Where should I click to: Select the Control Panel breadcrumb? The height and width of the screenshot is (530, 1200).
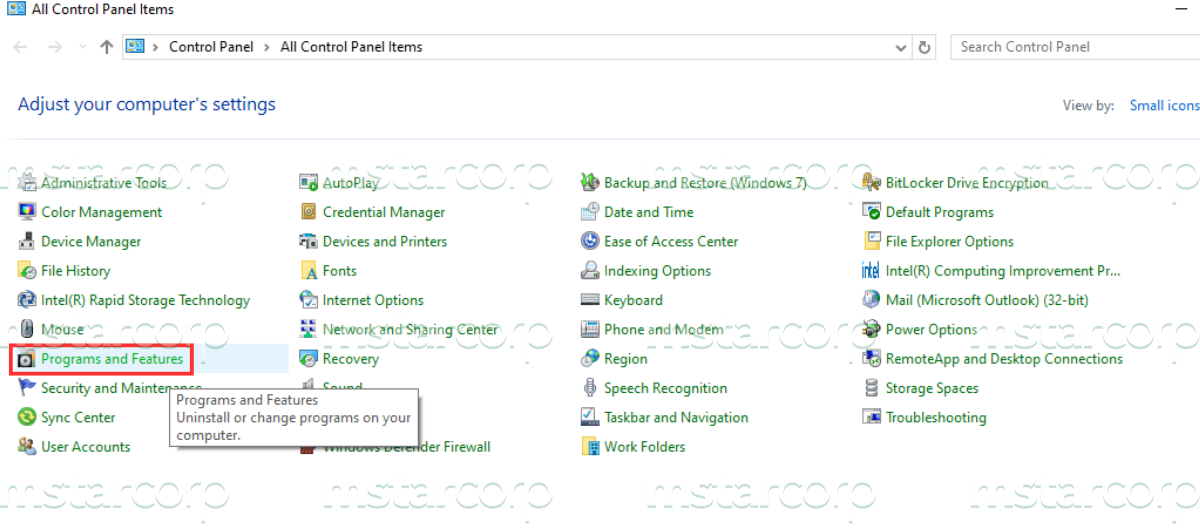(211, 47)
